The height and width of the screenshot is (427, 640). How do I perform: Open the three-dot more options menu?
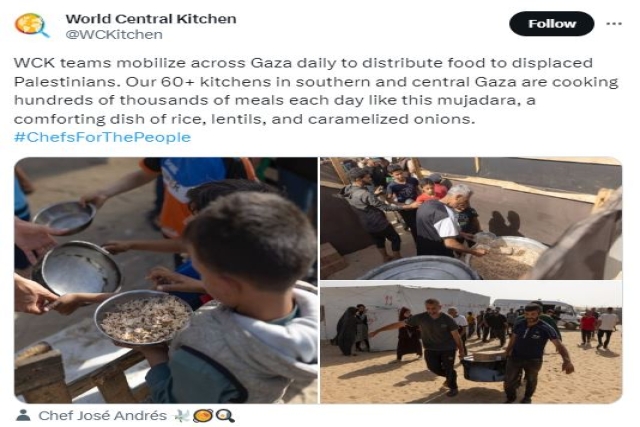[x=613, y=24]
